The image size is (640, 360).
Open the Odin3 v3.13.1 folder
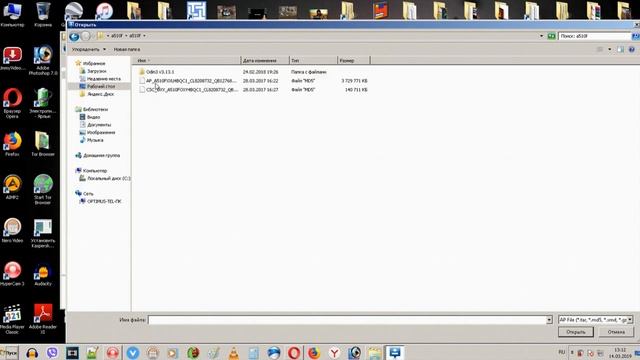[x=160, y=72]
